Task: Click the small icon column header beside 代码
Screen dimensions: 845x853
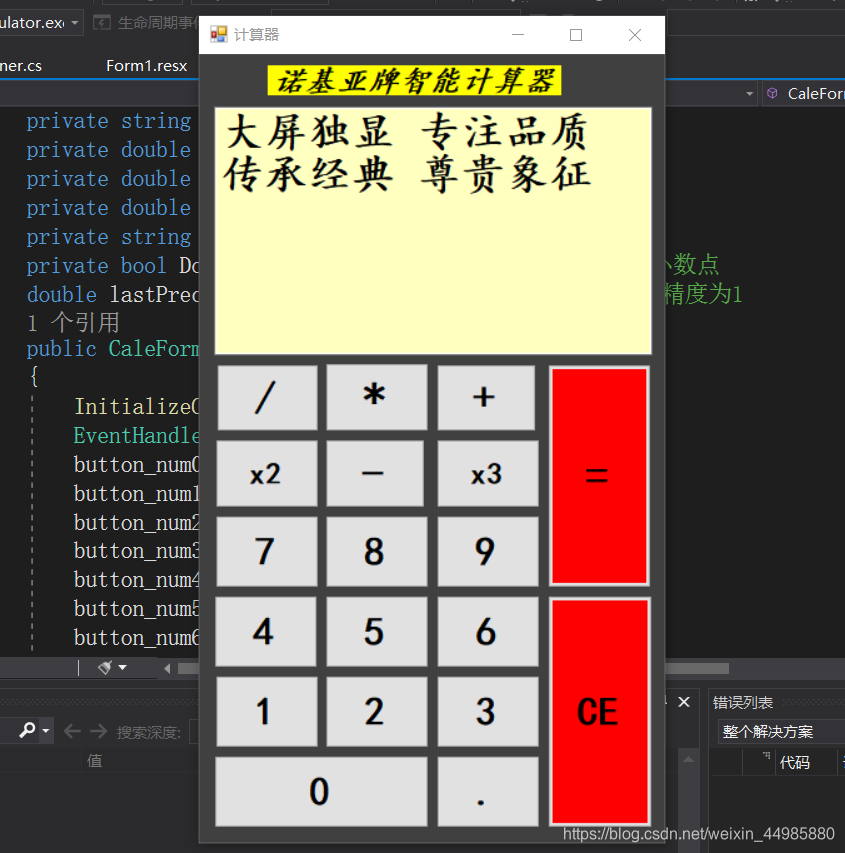Action: pos(766,755)
